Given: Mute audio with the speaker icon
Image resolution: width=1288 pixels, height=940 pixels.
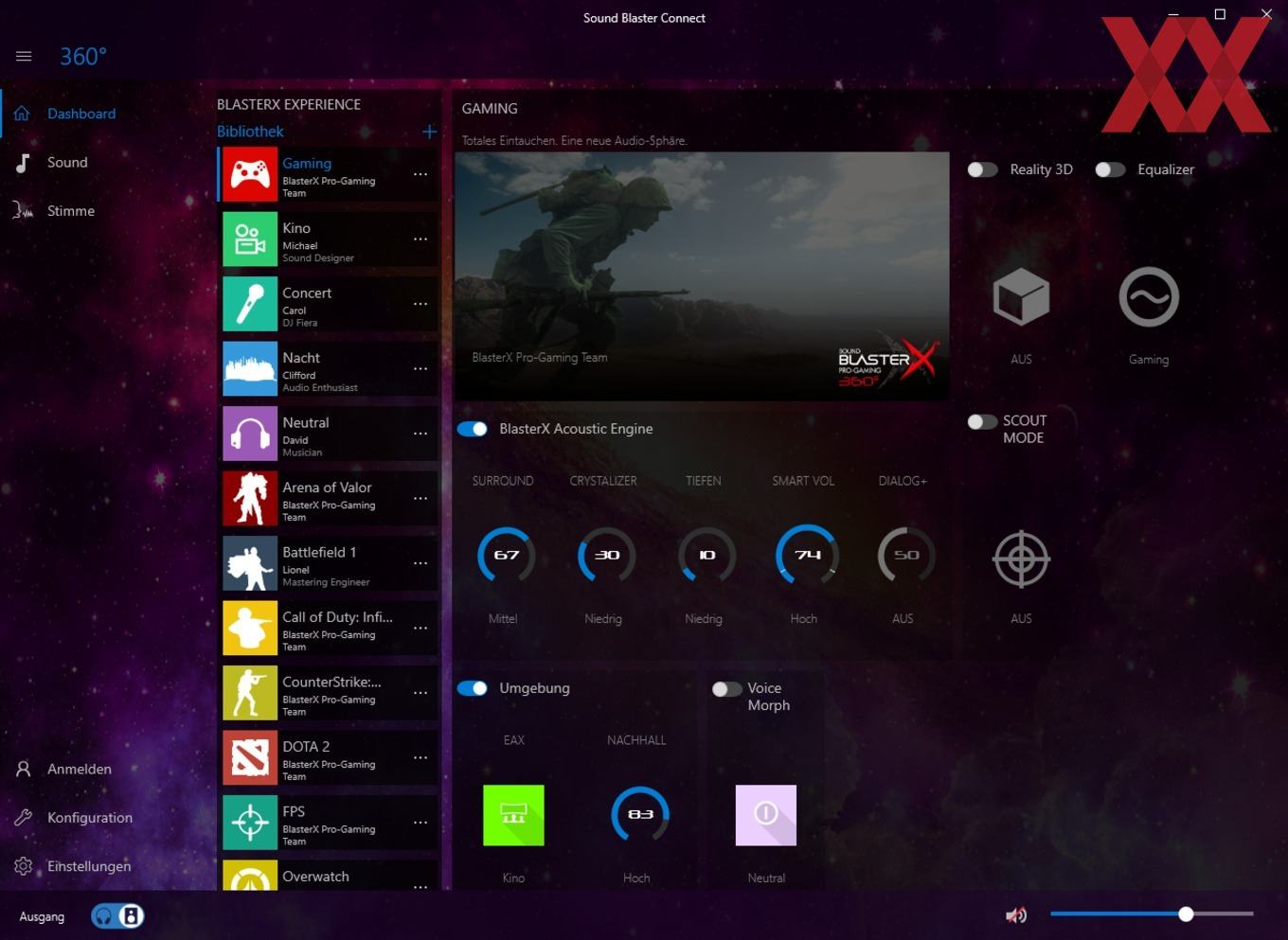Looking at the screenshot, I should pos(1016,914).
